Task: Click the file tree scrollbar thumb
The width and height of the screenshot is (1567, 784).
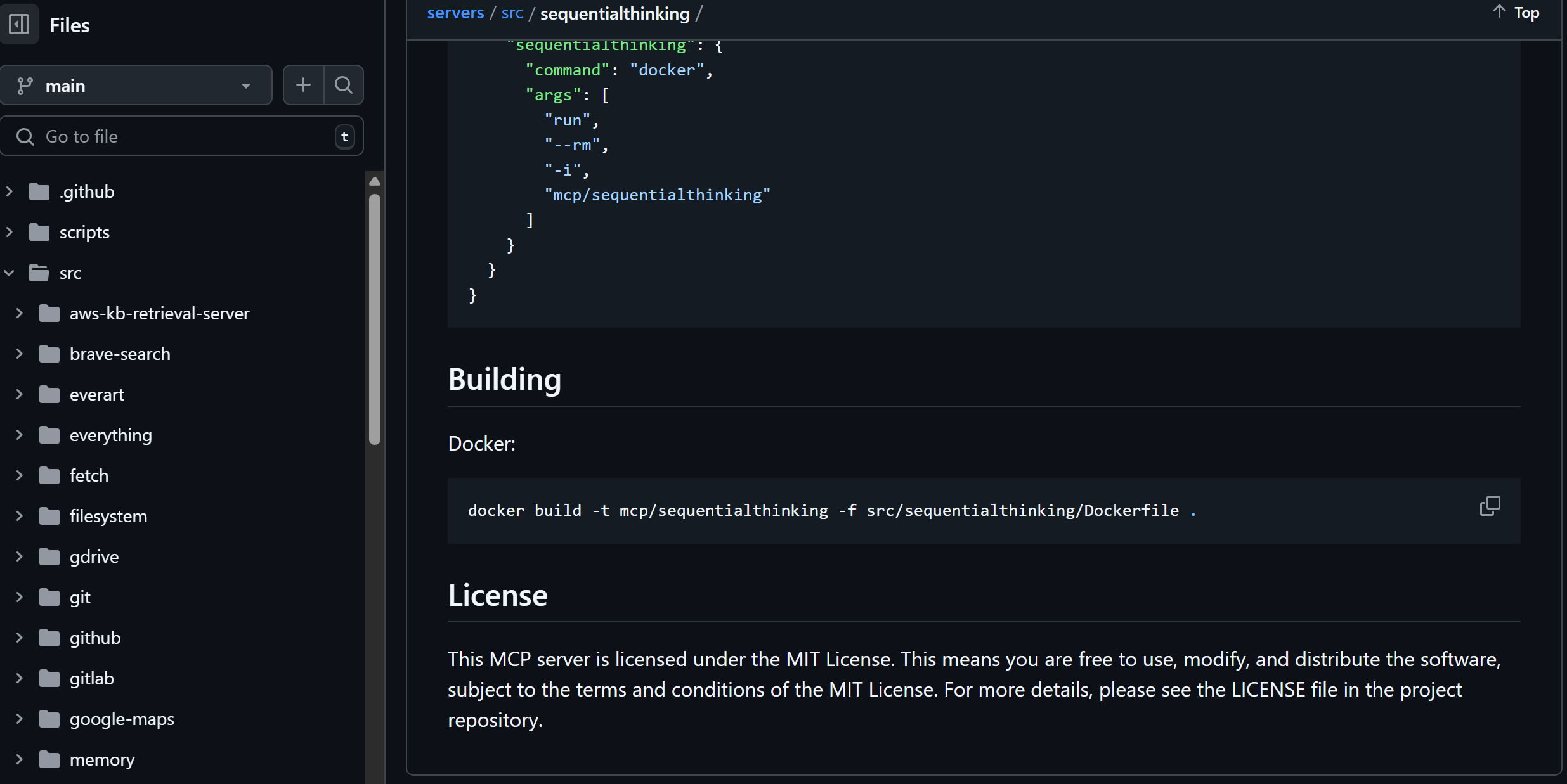Action: click(375, 319)
